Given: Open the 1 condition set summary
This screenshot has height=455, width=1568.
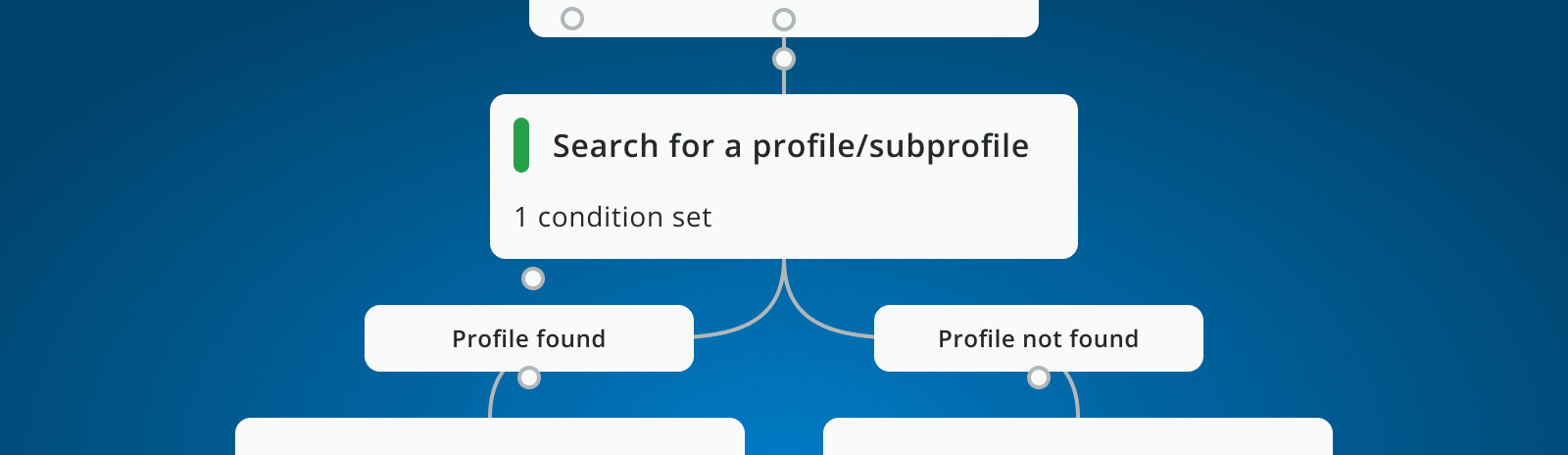Looking at the screenshot, I should click(x=612, y=217).
